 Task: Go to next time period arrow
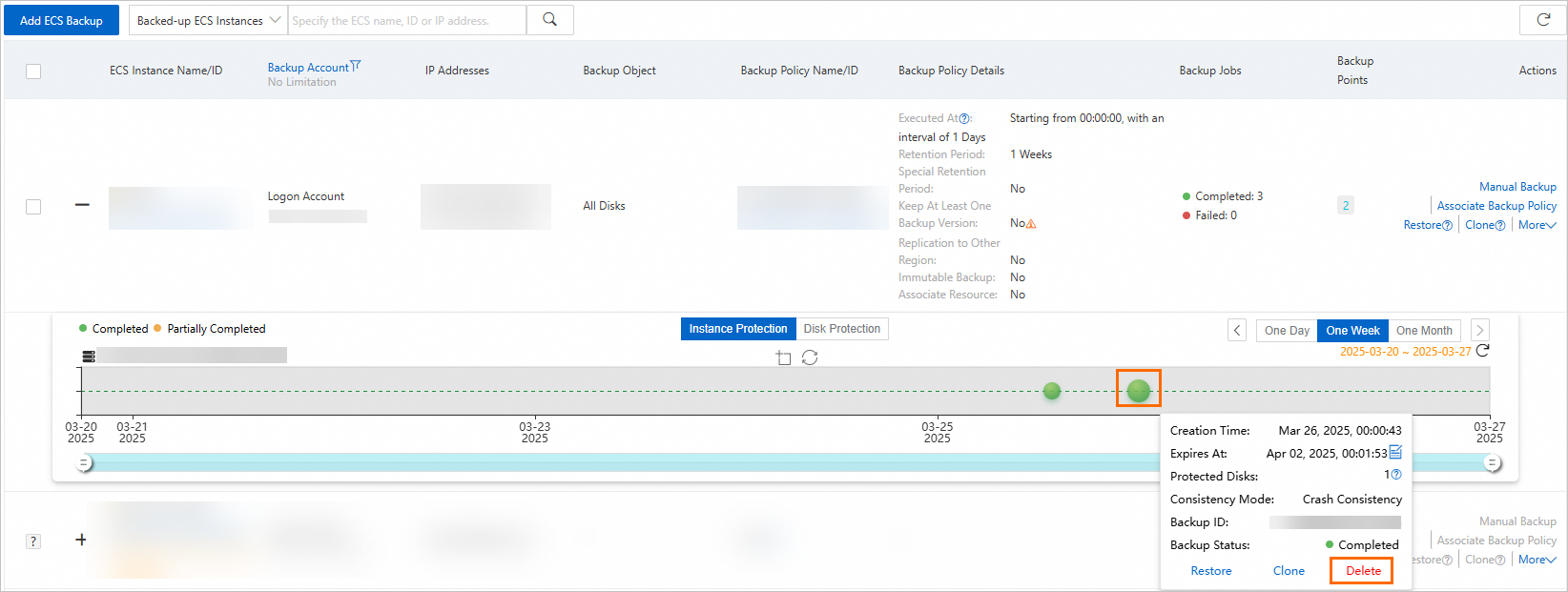point(1479,331)
